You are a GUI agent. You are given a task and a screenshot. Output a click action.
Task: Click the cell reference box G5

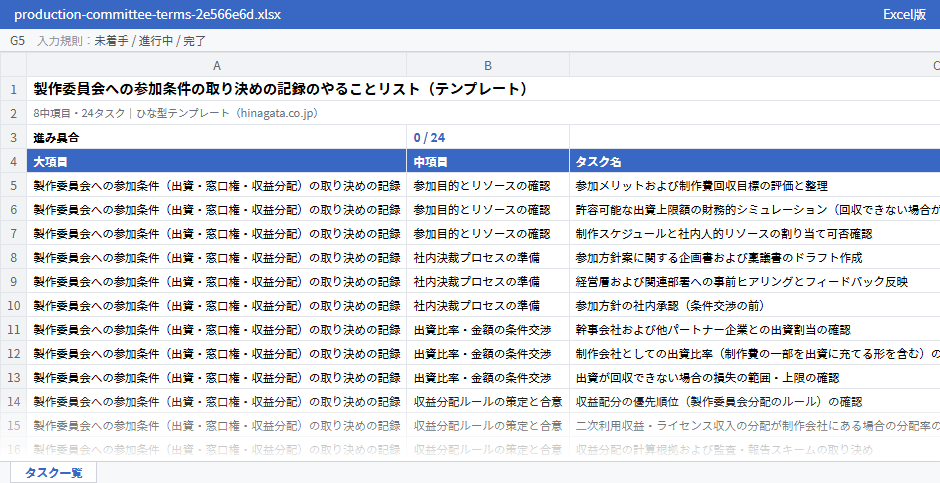coord(17,41)
